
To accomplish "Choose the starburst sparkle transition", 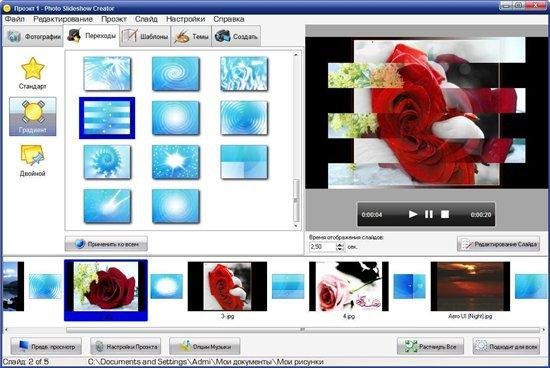I will pyautogui.click(x=176, y=162).
